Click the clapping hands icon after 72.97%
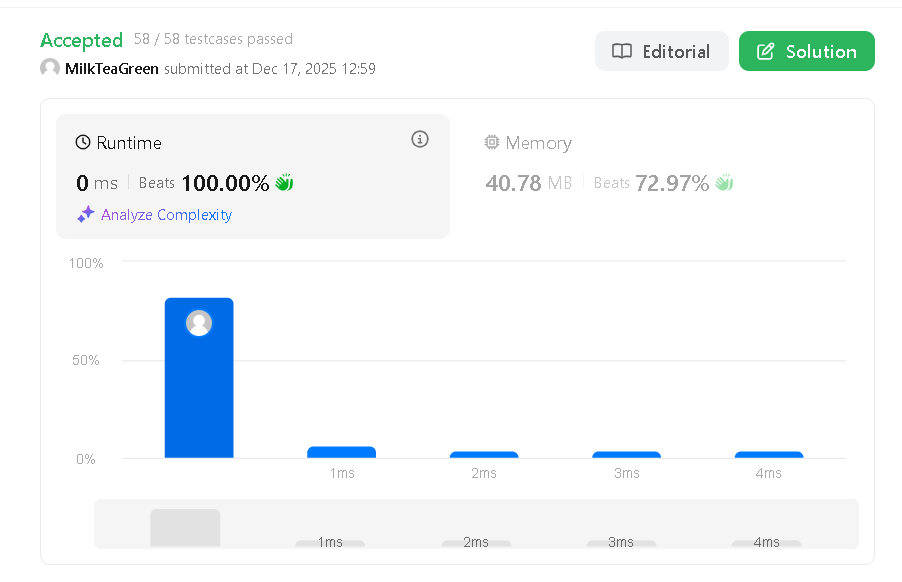The image size is (902, 582). [x=724, y=183]
